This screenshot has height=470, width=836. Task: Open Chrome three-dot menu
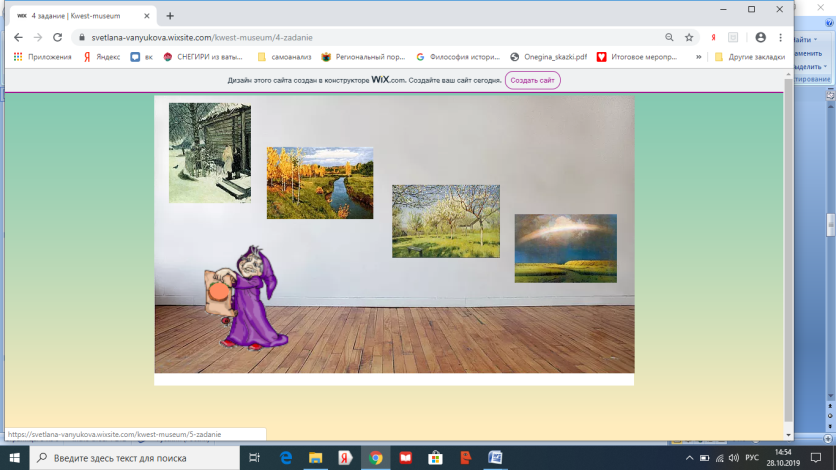[781, 37]
